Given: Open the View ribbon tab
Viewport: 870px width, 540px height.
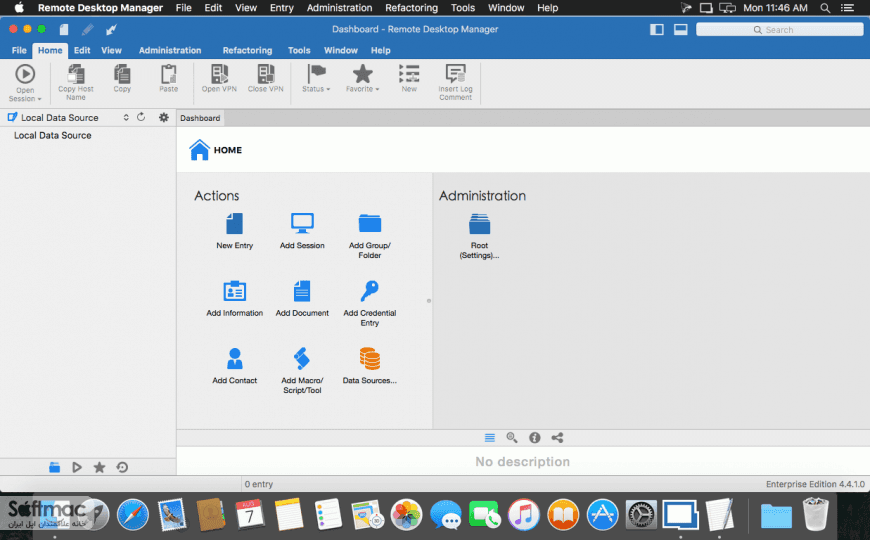Looking at the screenshot, I should [111, 51].
